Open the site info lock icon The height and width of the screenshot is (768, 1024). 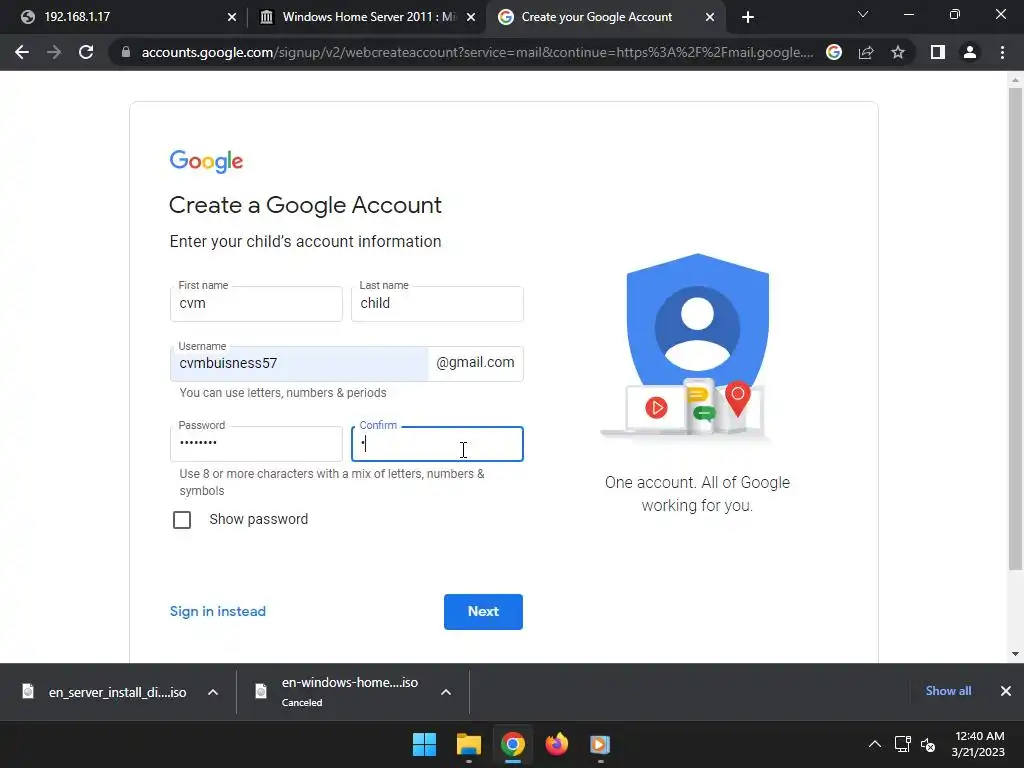tap(125, 52)
